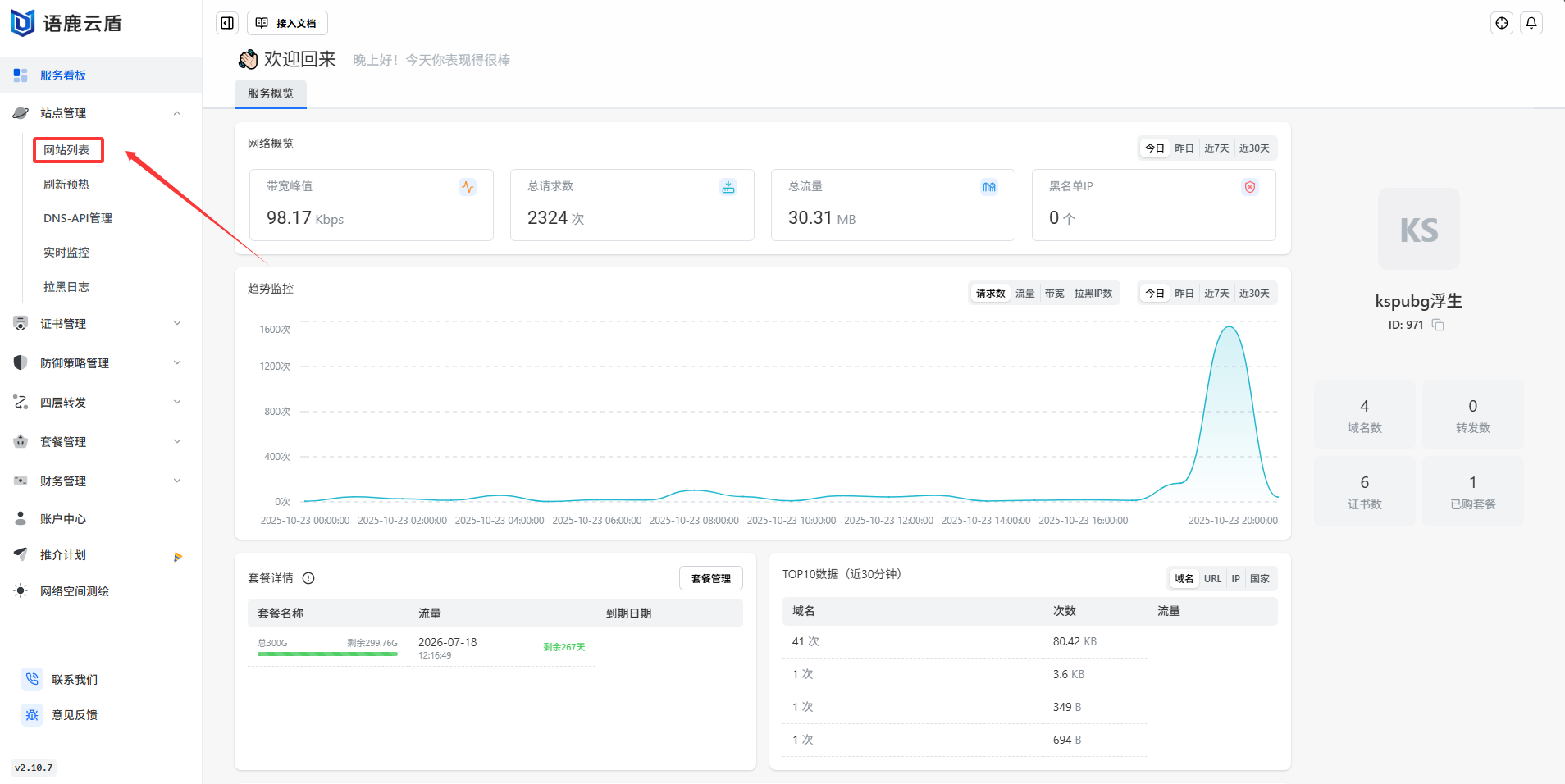Click the green package traffic progress bar
1565x784 pixels.
[327, 654]
